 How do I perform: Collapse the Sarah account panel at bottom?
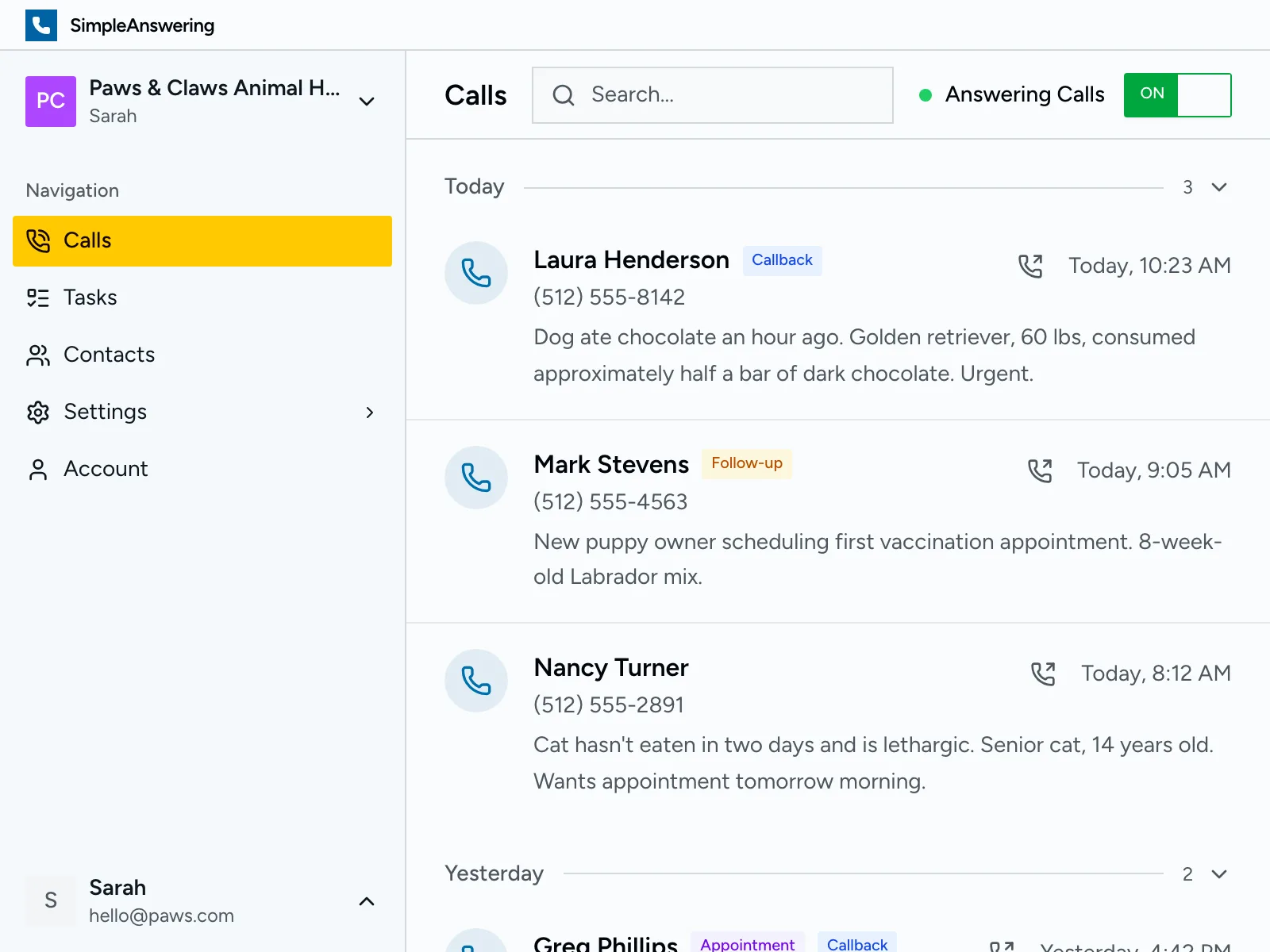tap(366, 901)
